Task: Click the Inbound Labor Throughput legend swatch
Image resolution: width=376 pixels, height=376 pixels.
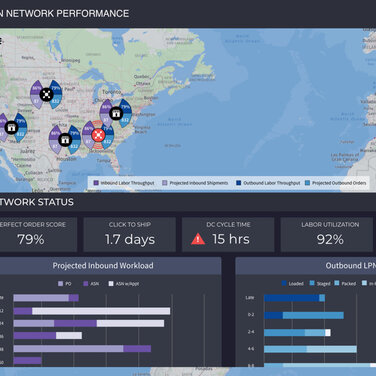Action: tap(96, 183)
